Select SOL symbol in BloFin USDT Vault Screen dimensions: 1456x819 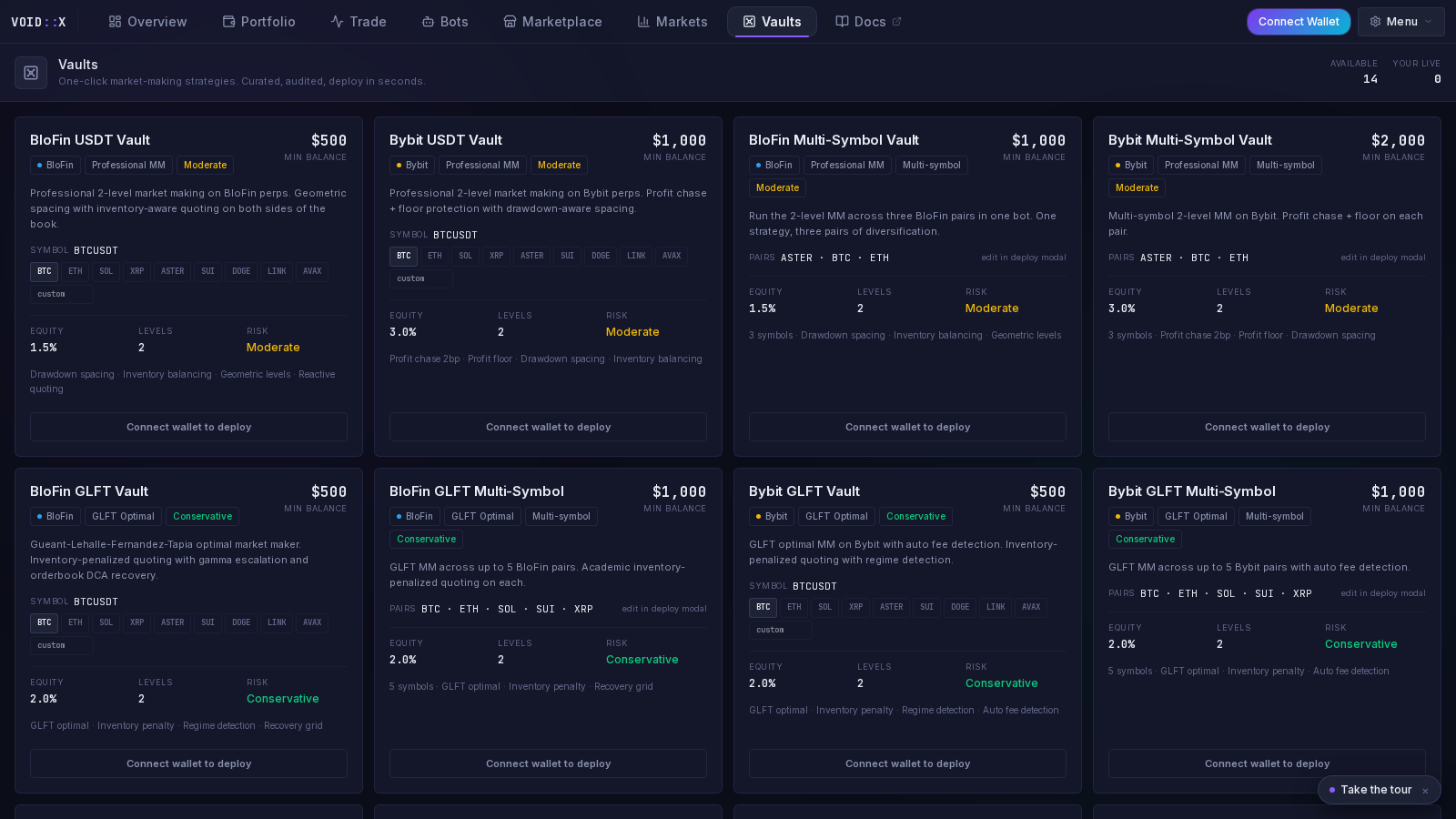[x=106, y=271]
